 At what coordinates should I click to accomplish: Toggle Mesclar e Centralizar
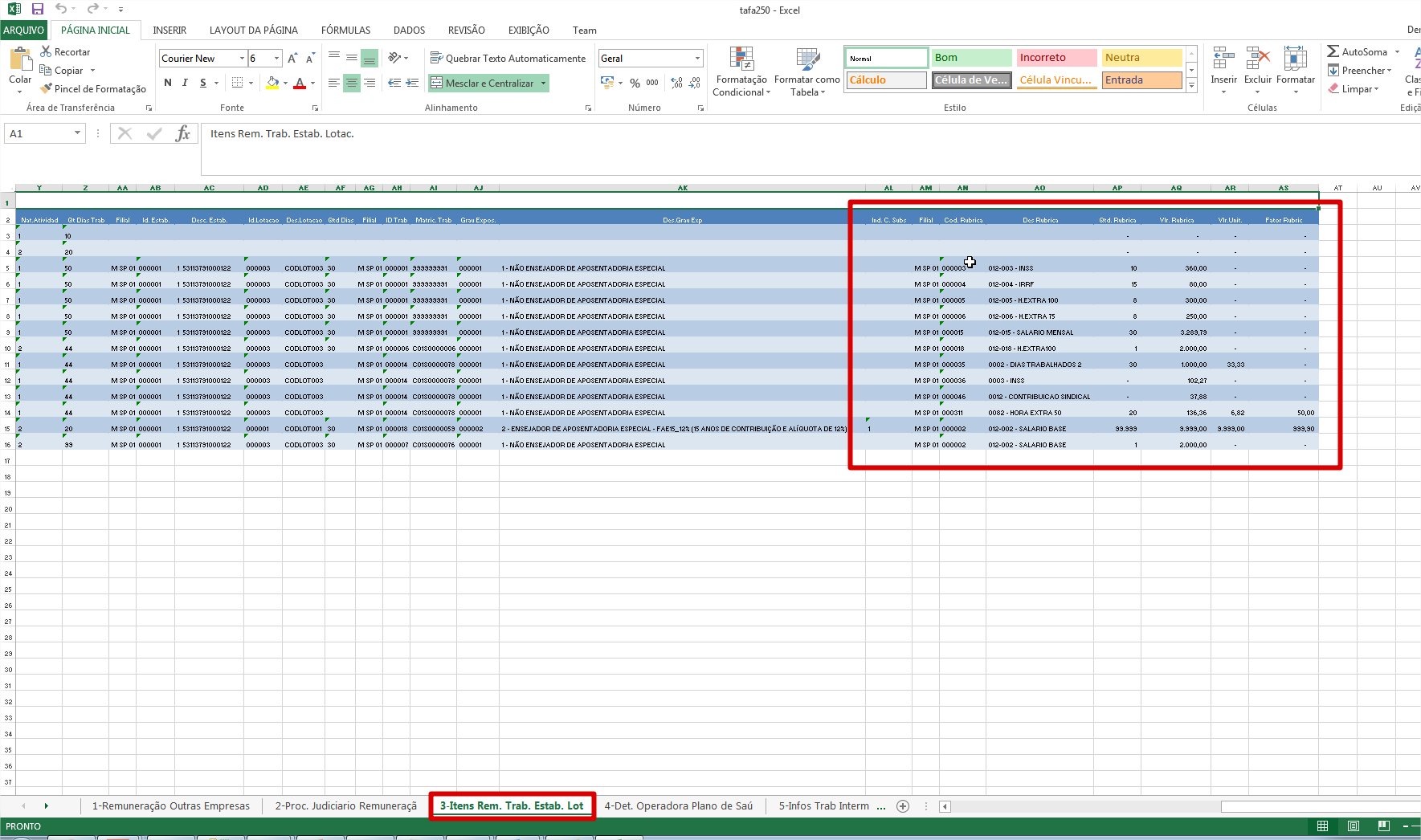point(482,83)
